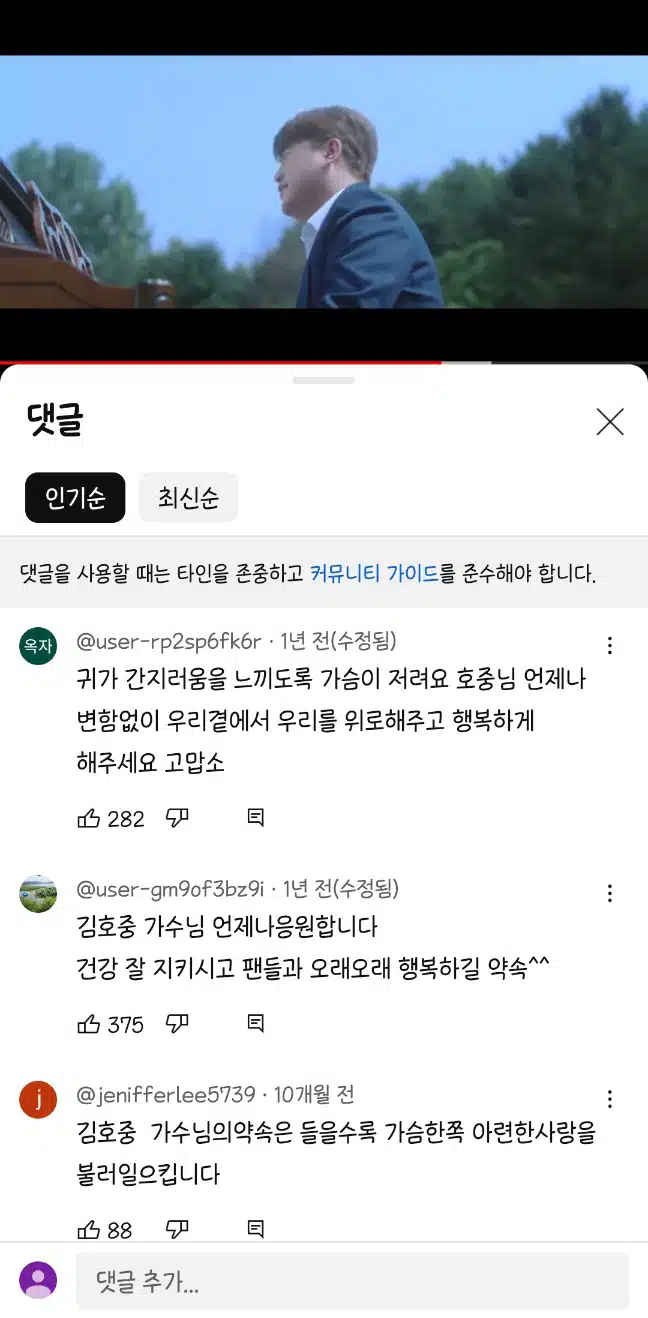Open the 커뮤니티 가이드 link
The image size is (648, 1318).
point(374,574)
